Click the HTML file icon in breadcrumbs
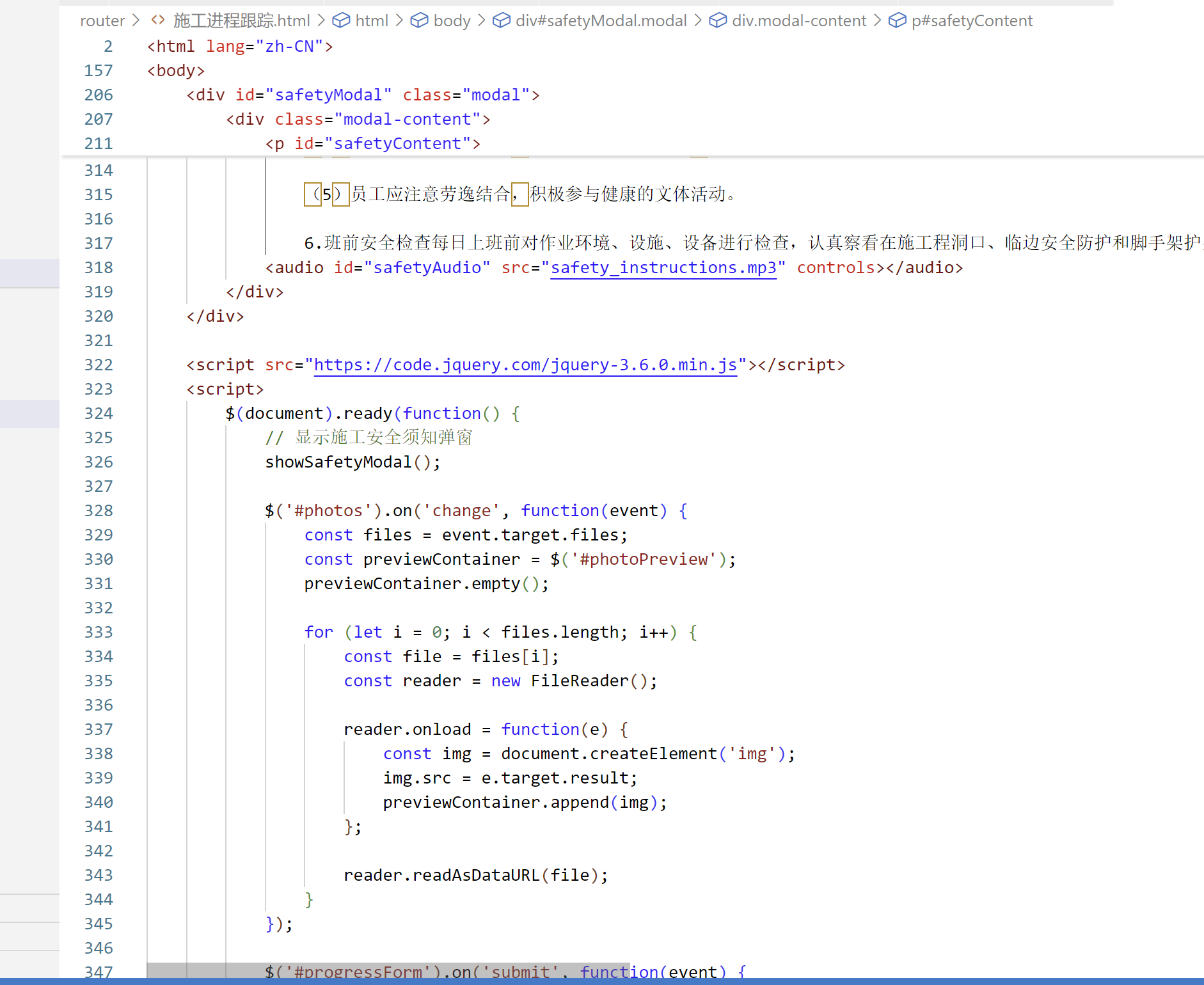This screenshot has height=985, width=1204. point(157,20)
